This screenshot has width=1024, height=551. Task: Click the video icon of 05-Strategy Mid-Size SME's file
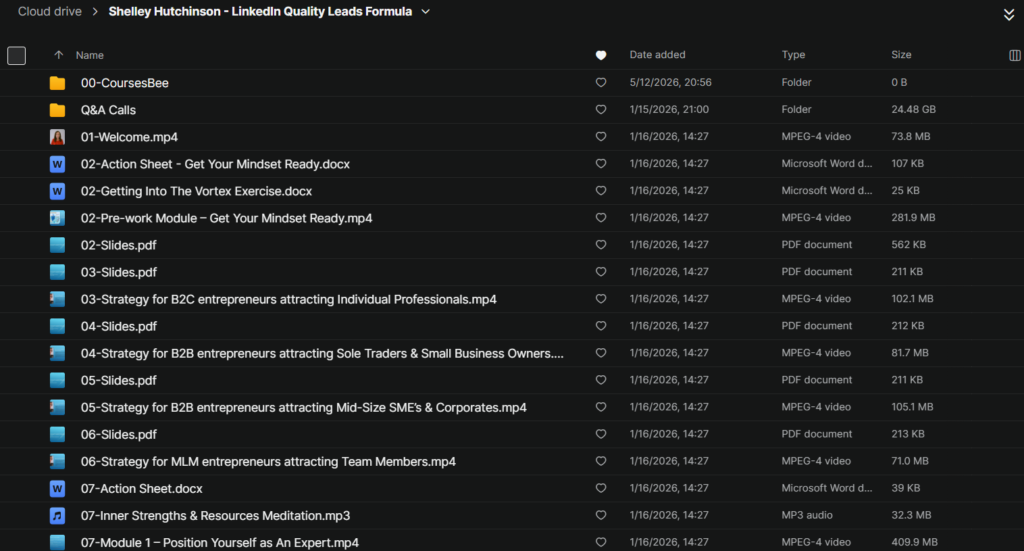click(x=57, y=407)
